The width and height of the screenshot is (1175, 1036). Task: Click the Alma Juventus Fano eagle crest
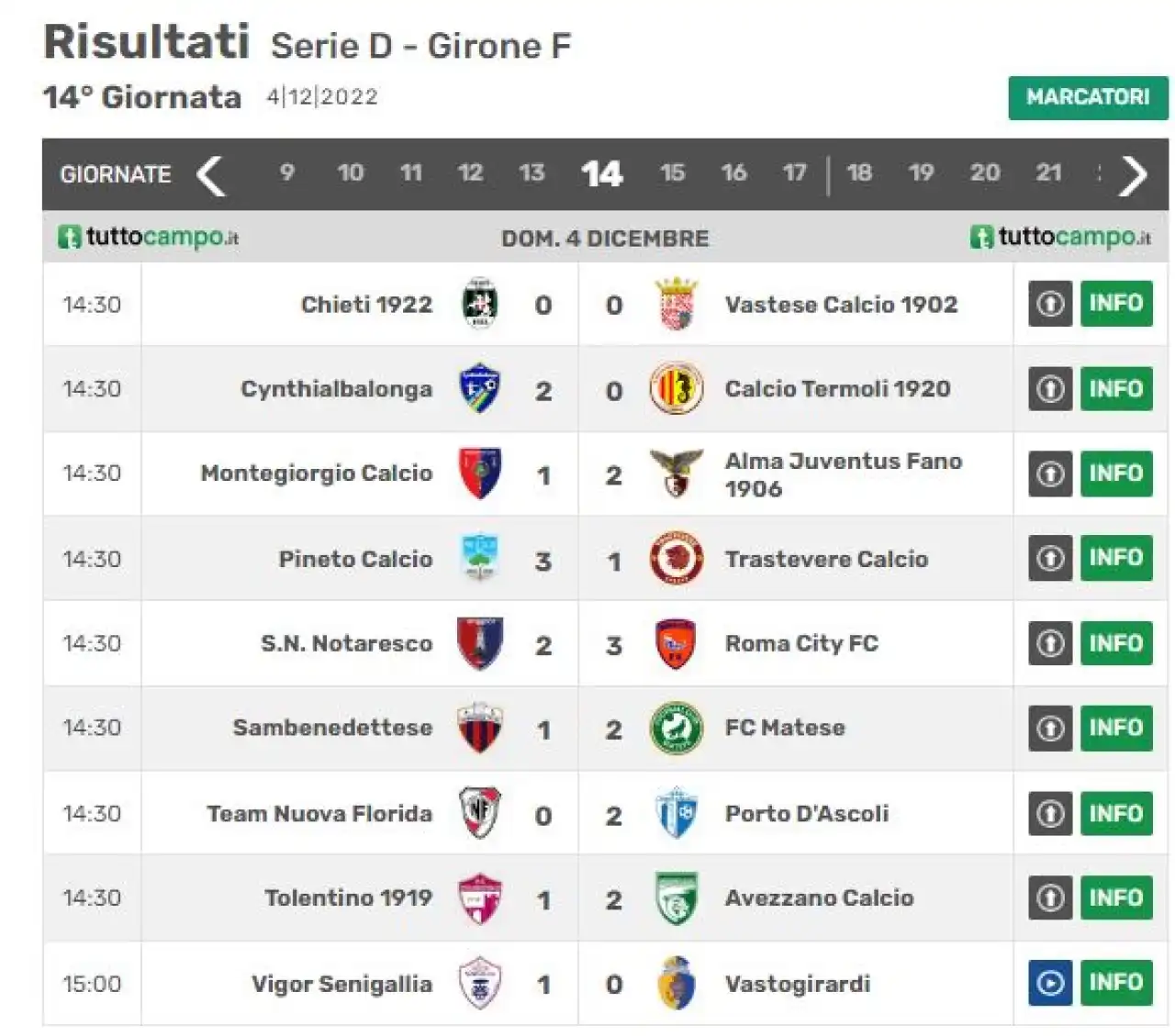677,473
